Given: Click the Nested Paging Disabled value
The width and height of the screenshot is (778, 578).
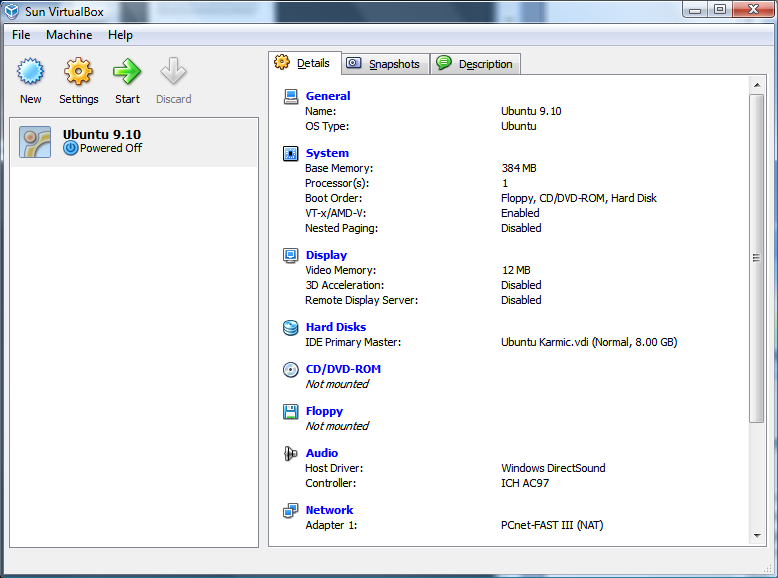Looking at the screenshot, I should tap(521, 228).
